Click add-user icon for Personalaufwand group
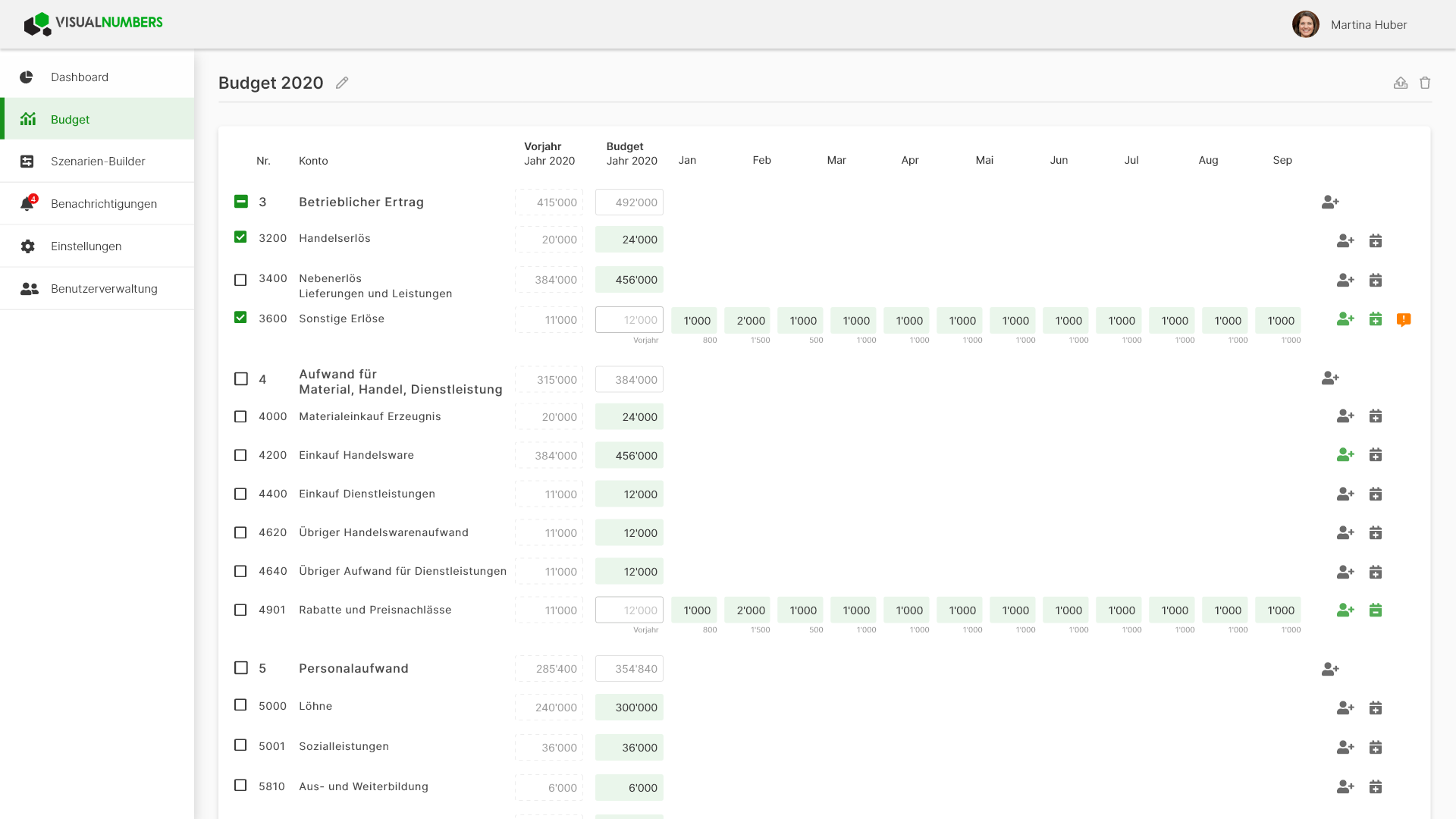 coord(1330,669)
